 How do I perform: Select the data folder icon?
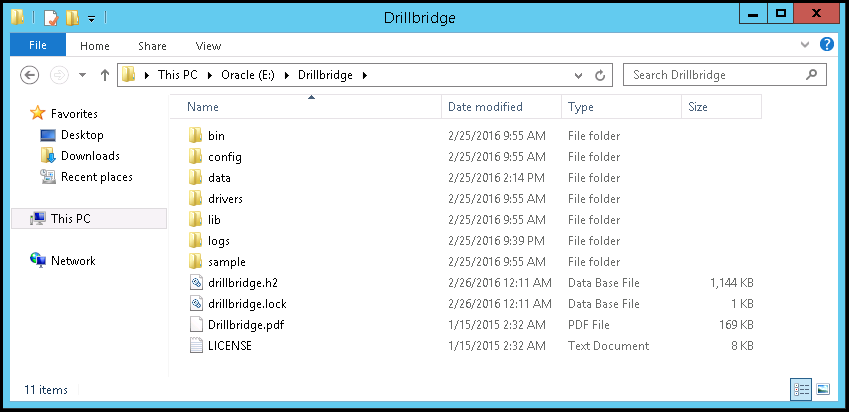point(195,178)
